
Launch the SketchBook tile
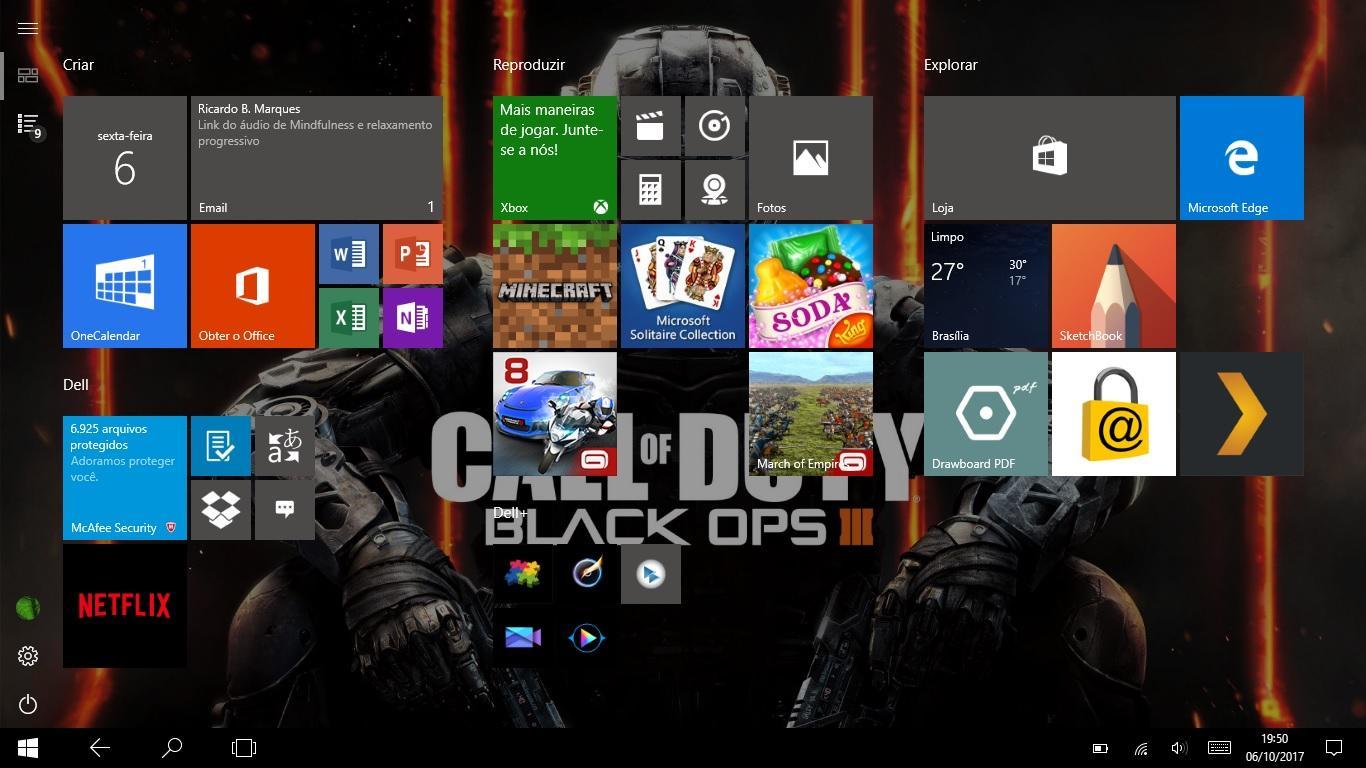pyautogui.click(x=1114, y=286)
